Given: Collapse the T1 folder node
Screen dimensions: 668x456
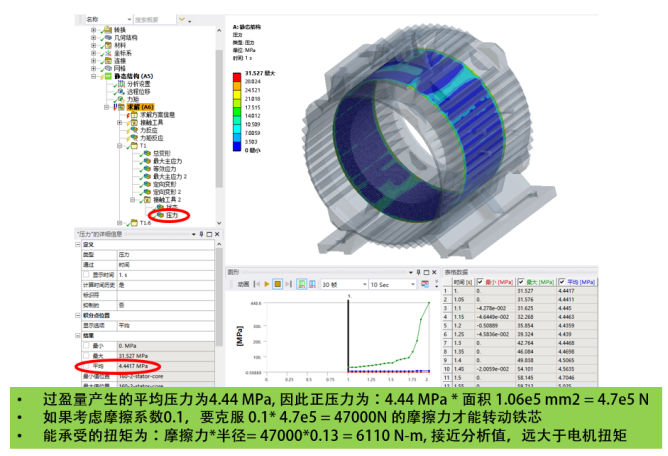Looking at the screenshot, I should click(120, 146).
